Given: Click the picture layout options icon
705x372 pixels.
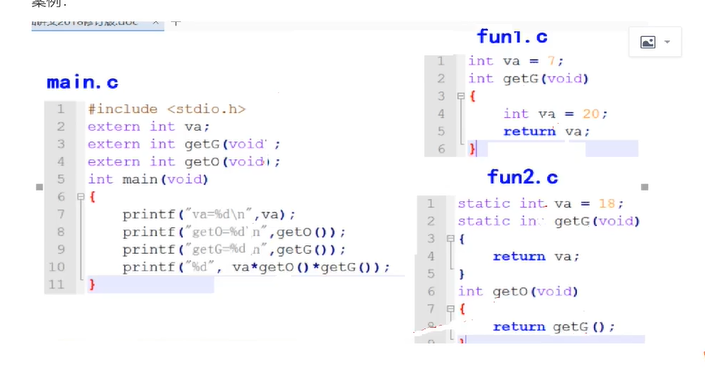Looking at the screenshot, I should [x=647, y=42].
